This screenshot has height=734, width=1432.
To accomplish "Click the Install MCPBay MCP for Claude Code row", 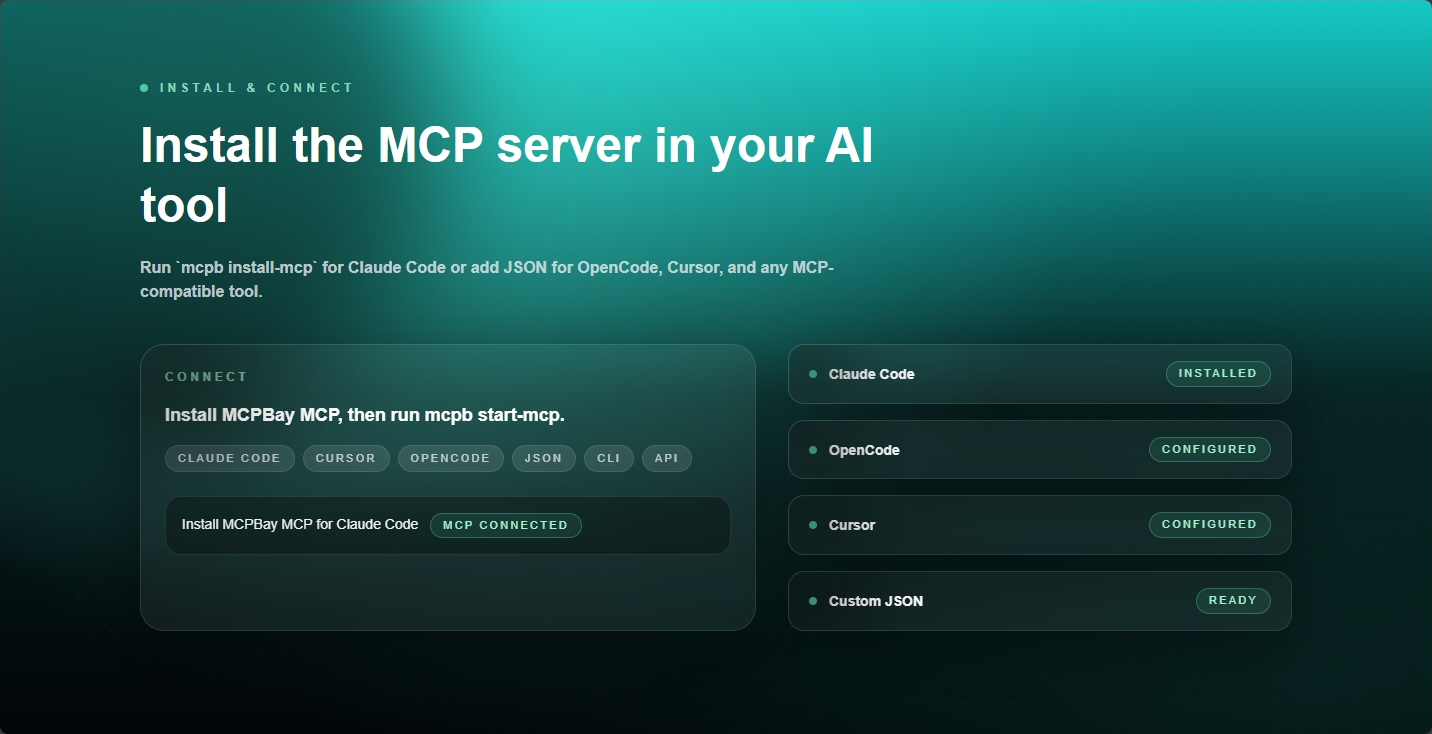I will (x=448, y=524).
